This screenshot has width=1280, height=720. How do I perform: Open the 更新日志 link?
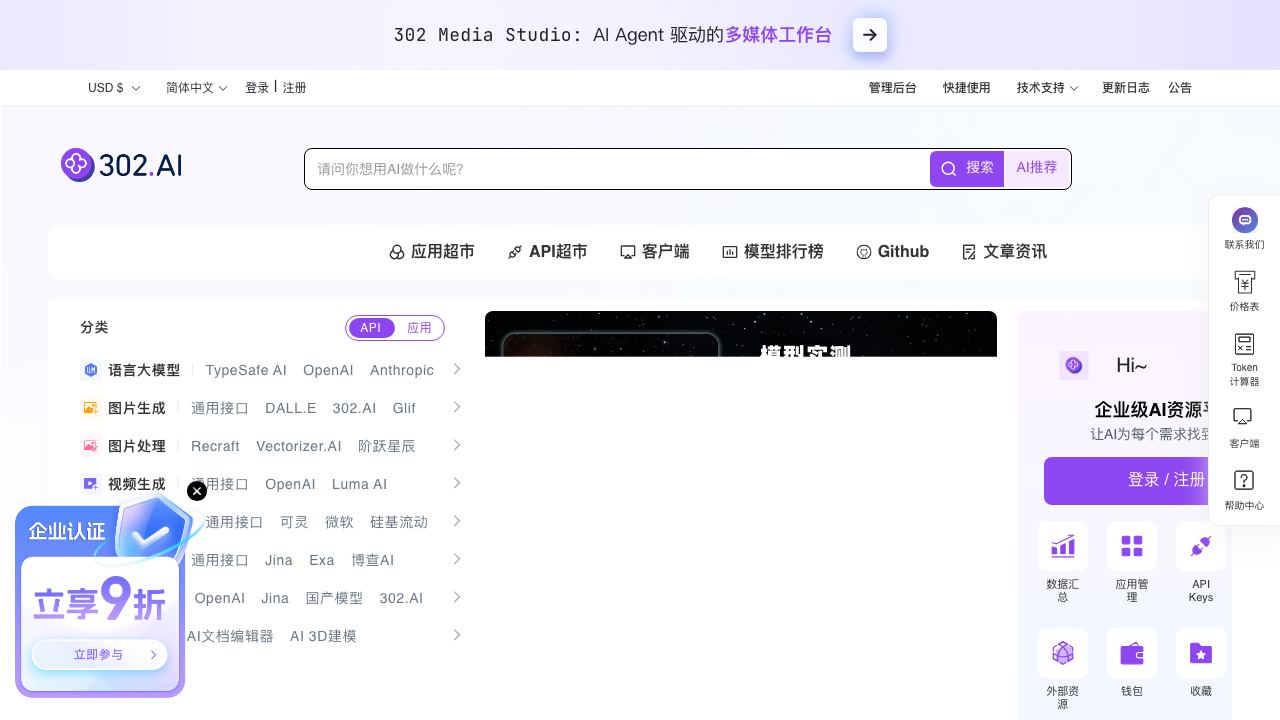click(x=1126, y=88)
